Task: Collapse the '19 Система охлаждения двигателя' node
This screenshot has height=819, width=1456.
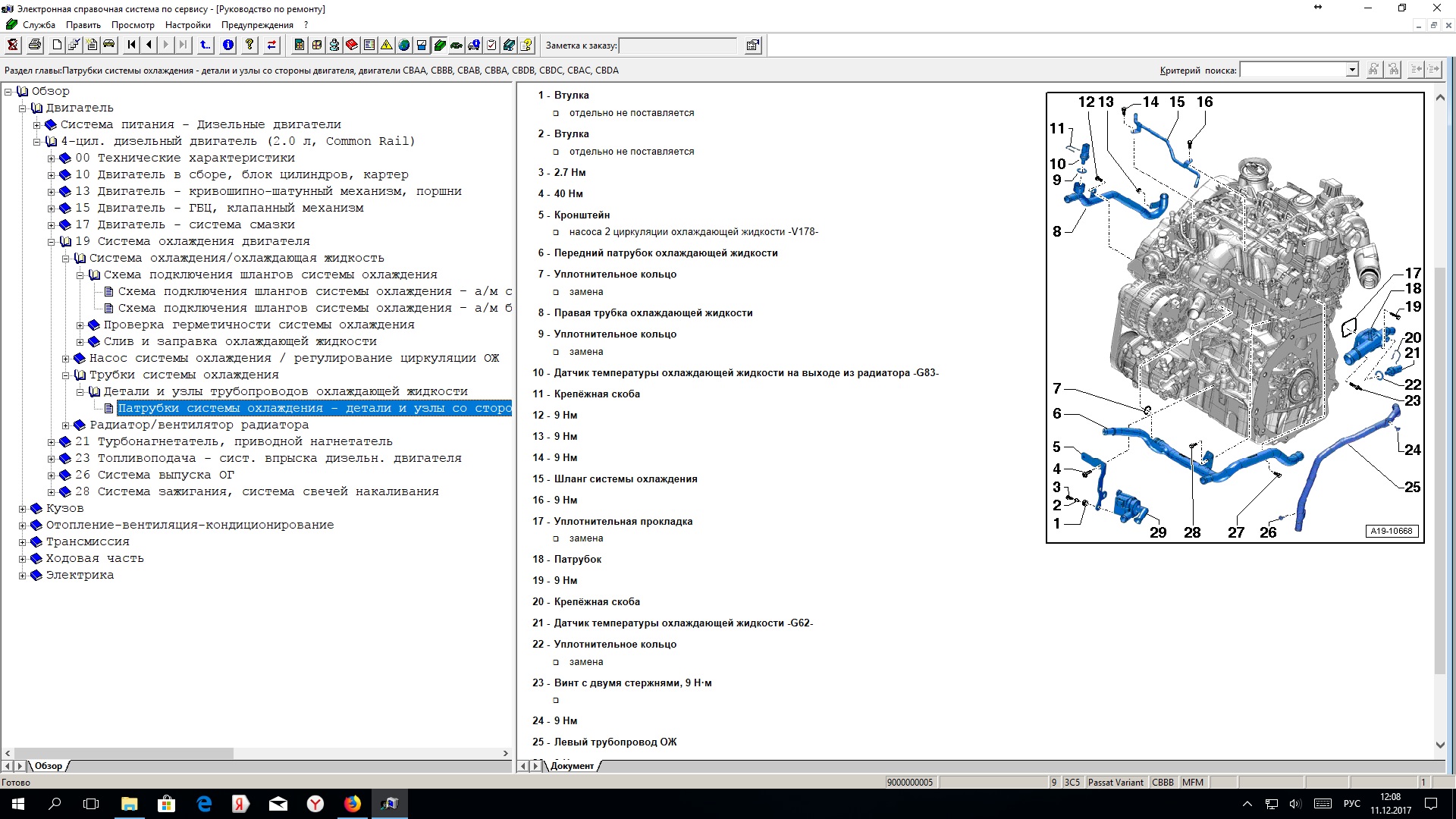Action: click(x=52, y=242)
